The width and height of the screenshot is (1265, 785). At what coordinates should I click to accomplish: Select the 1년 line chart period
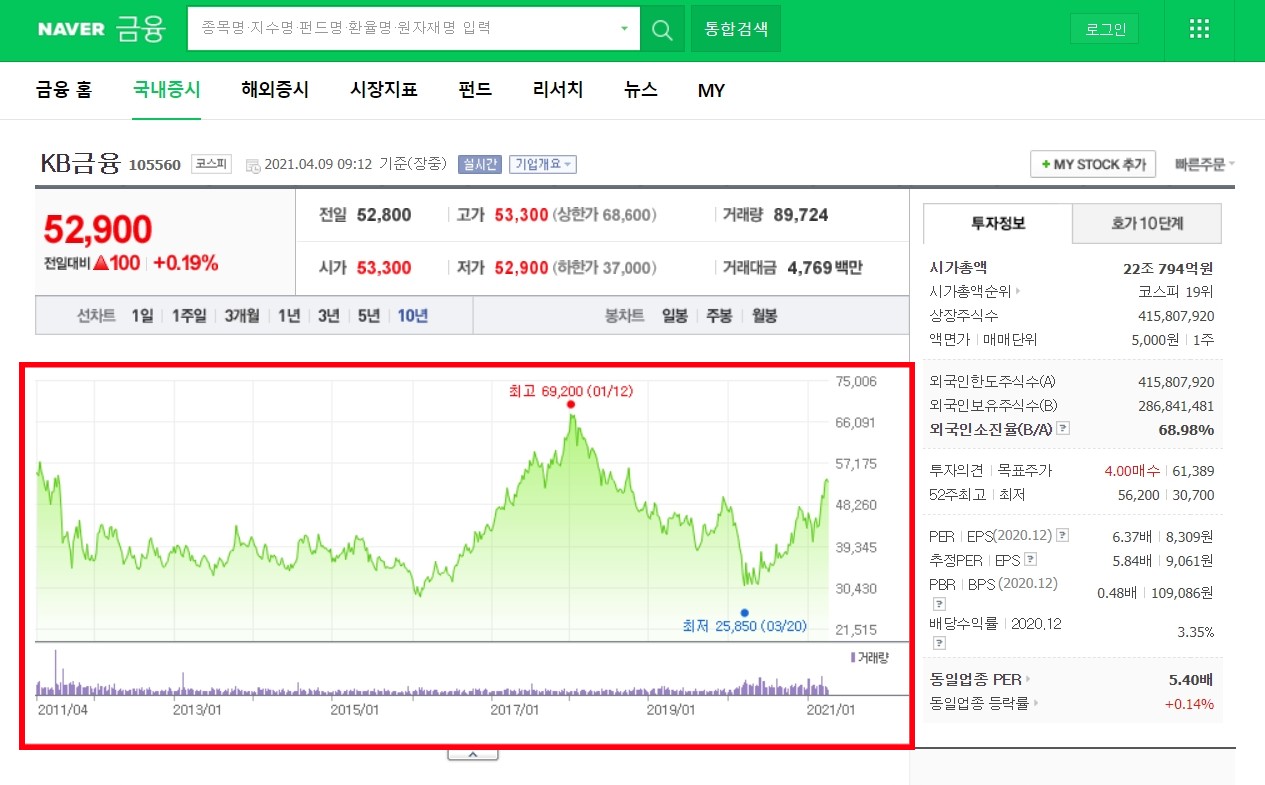point(289,316)
